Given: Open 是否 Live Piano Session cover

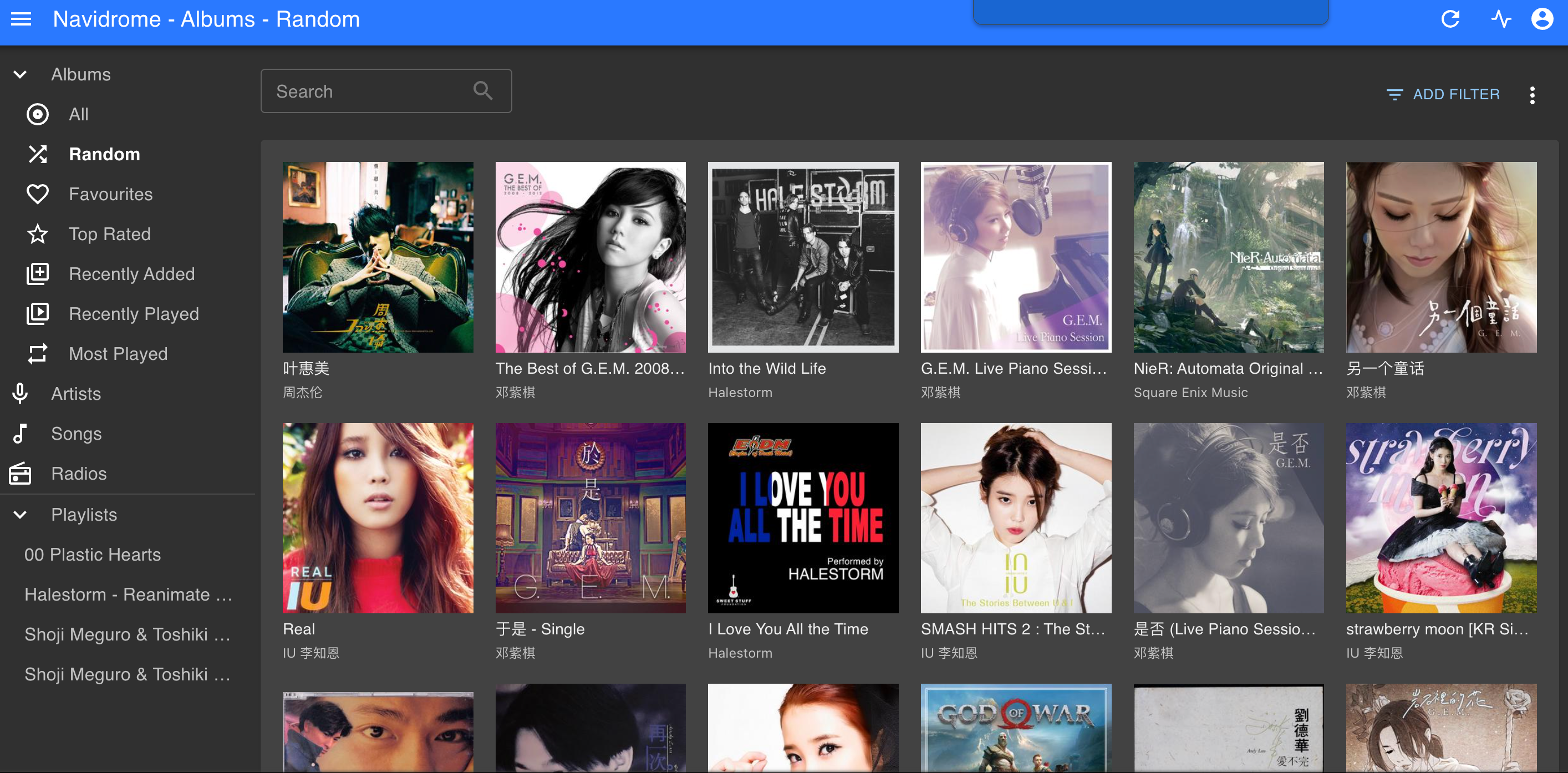Looking at the screenshot, I should pyautogui.click(x=1229, y=518).
